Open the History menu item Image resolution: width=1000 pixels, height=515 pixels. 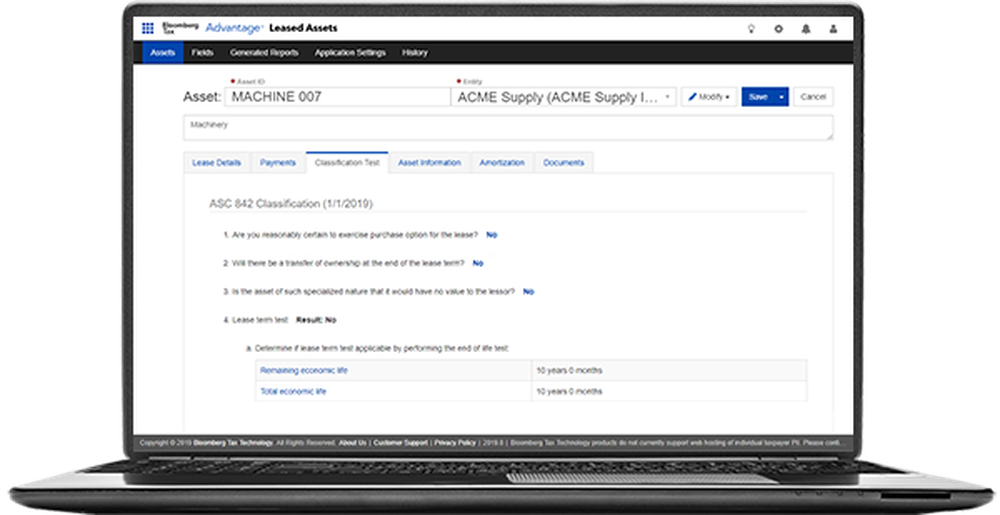(x=415, y=53)
